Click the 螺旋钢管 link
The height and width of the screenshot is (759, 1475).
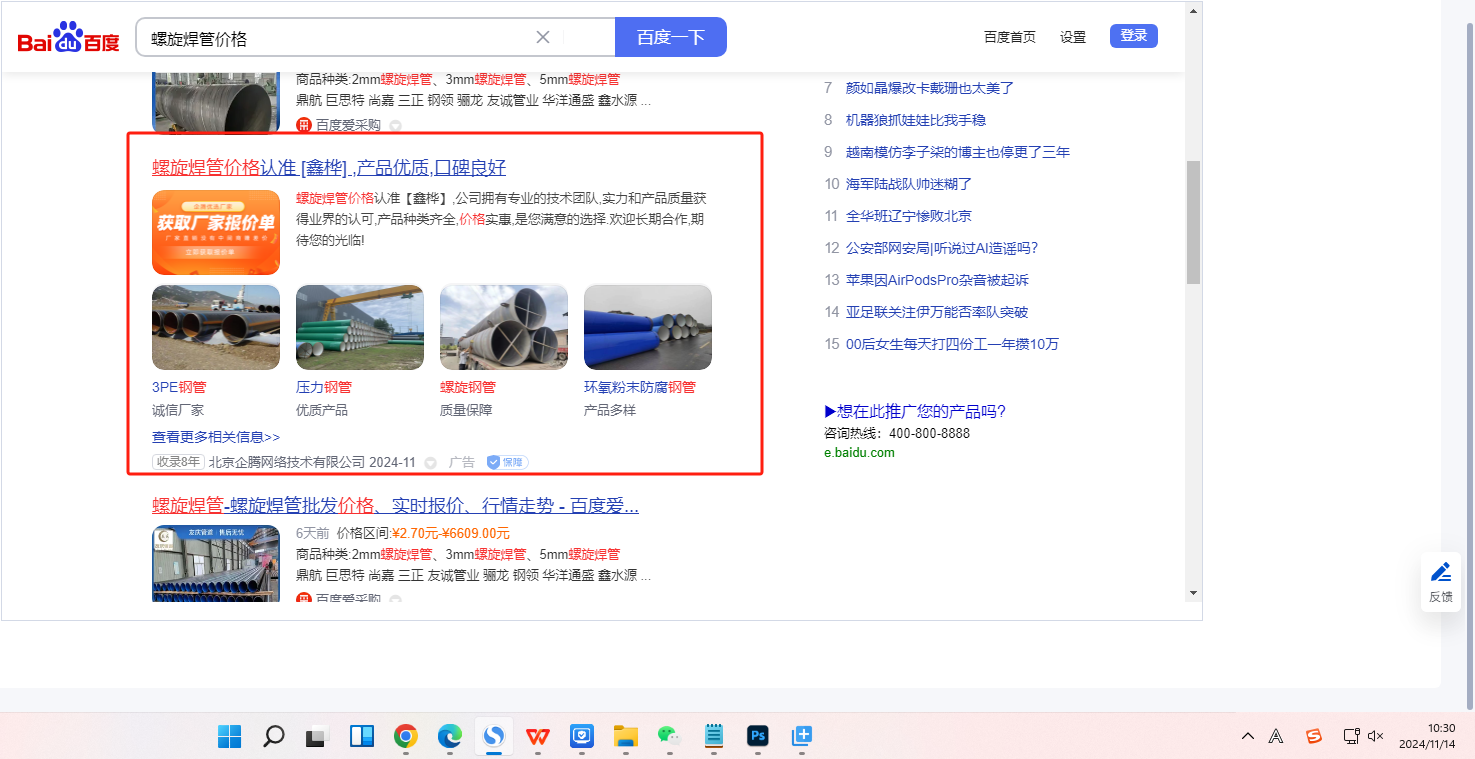(x=468, y=387)
